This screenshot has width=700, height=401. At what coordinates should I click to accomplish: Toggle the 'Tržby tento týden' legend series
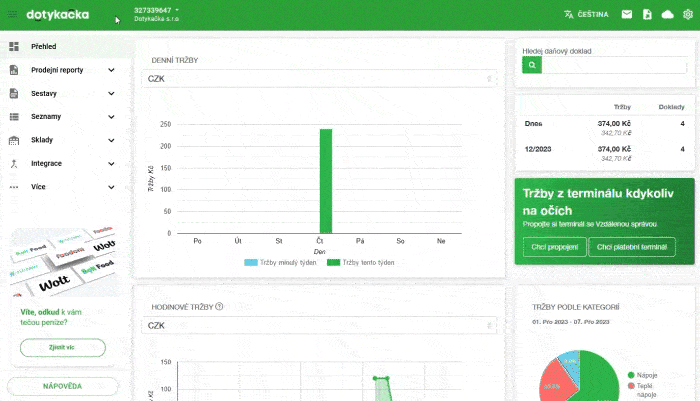(x=362, y=262)
